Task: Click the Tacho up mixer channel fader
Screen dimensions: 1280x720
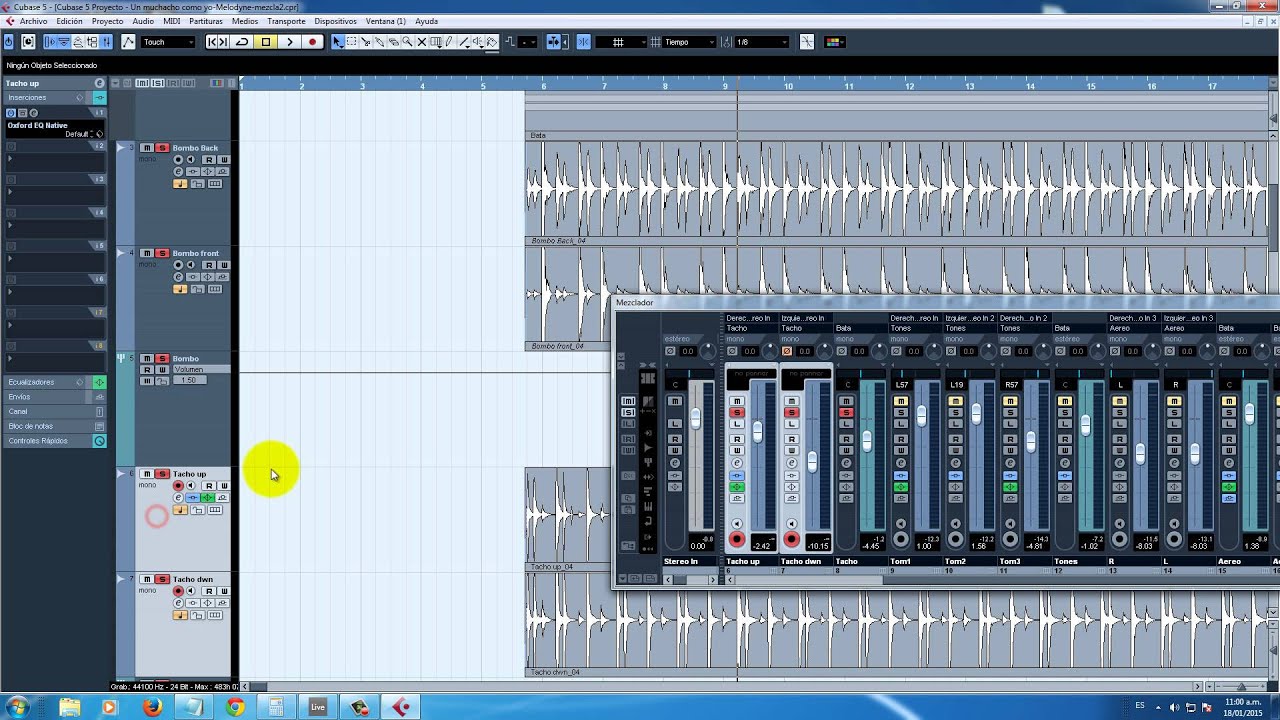Action: (758, 432)
